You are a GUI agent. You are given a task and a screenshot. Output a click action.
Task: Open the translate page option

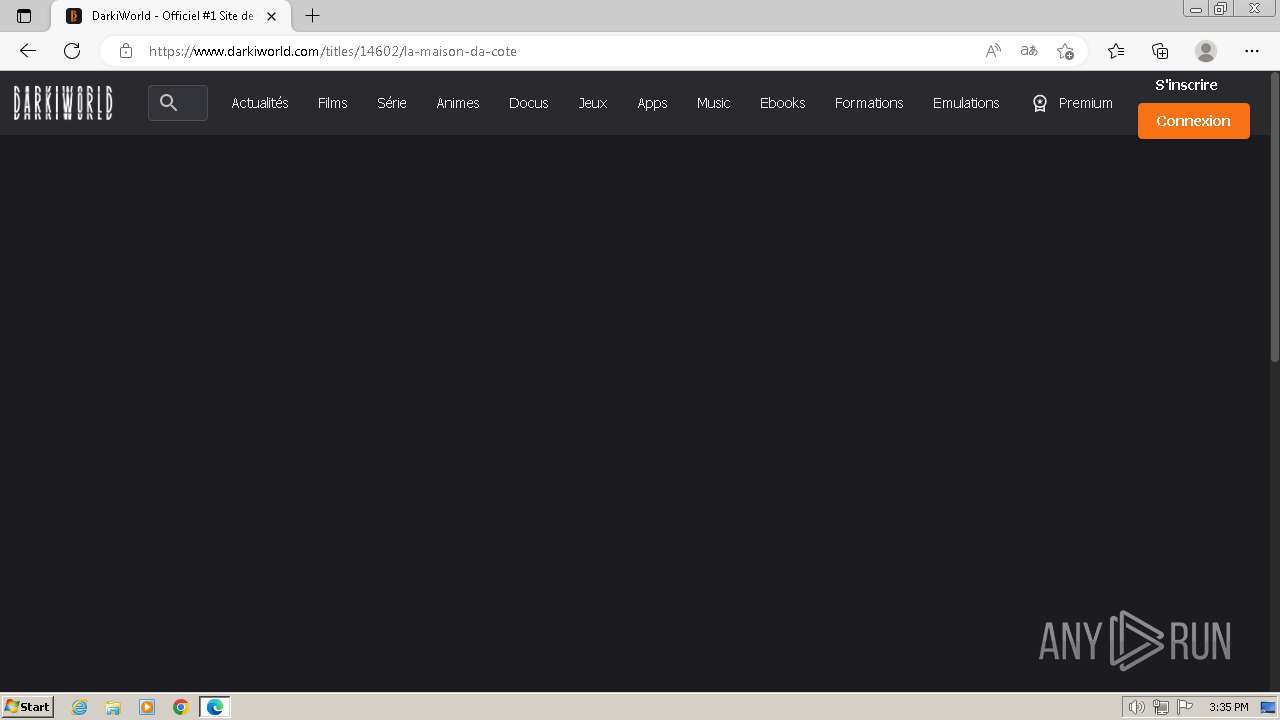coord(1029,51)
